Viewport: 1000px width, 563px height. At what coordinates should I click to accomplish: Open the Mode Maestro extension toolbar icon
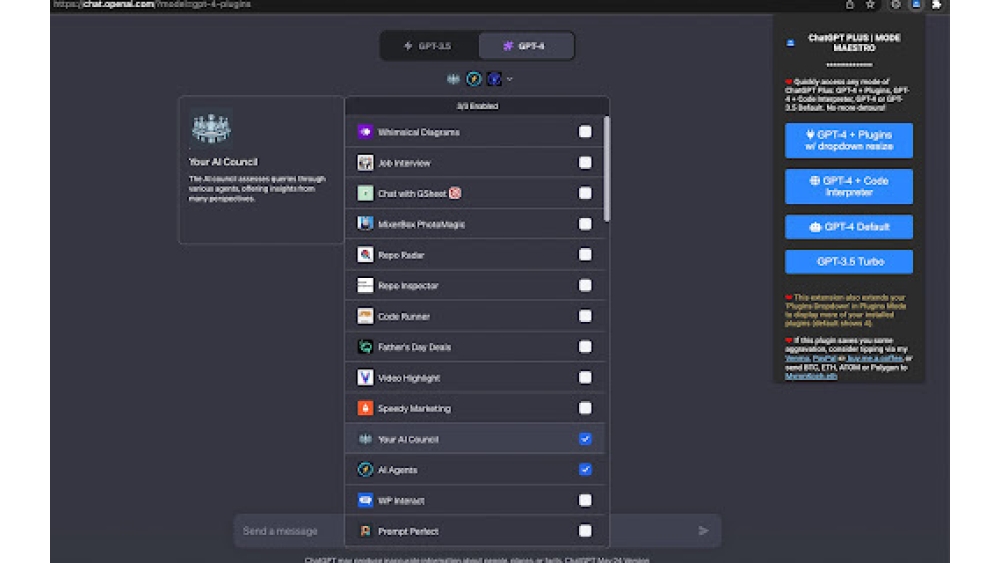pos(916,4)
